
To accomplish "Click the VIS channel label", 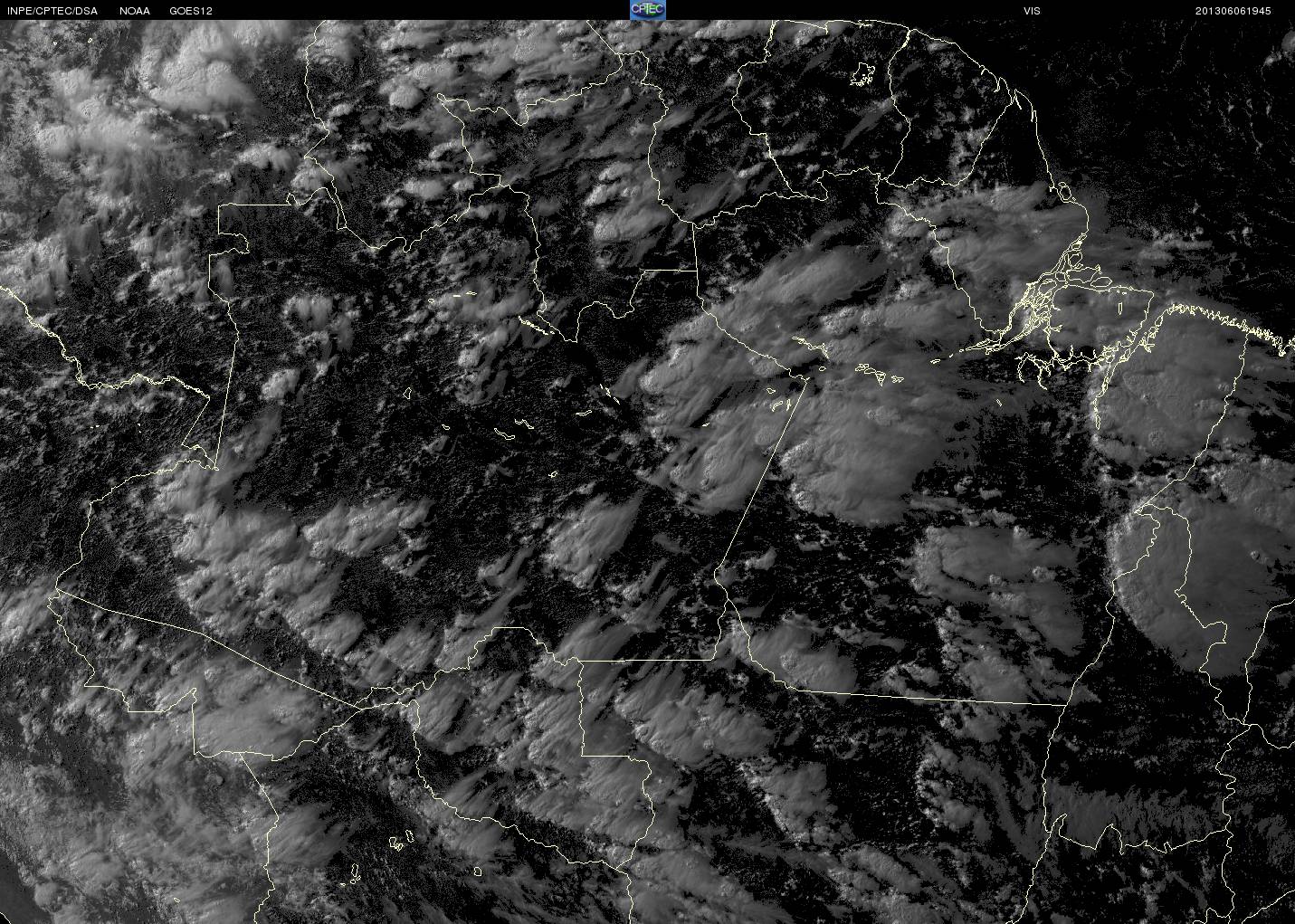I will click(x=1032, y=11).
